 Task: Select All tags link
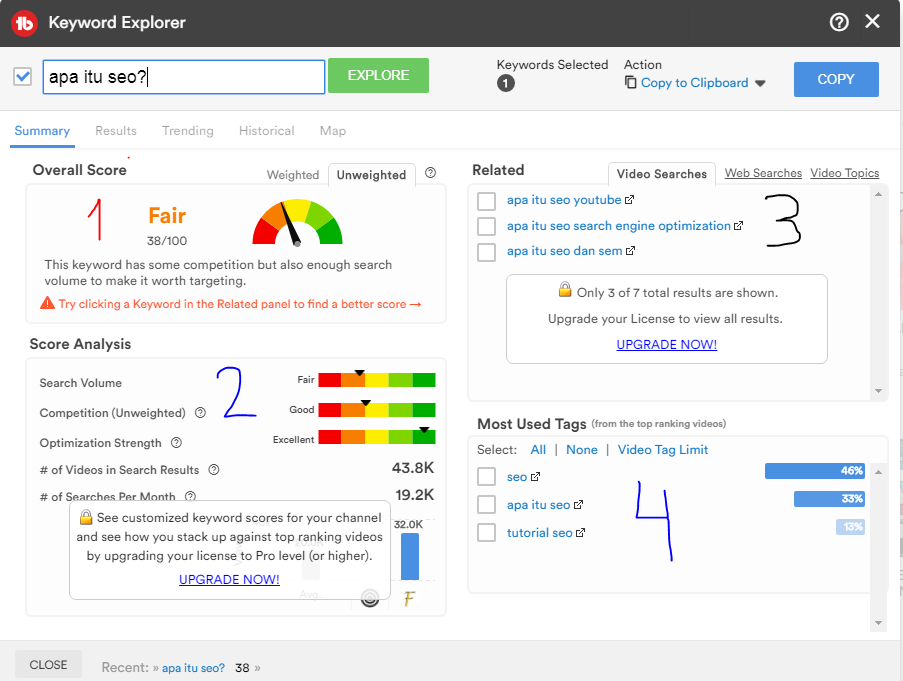coord(538,450)
